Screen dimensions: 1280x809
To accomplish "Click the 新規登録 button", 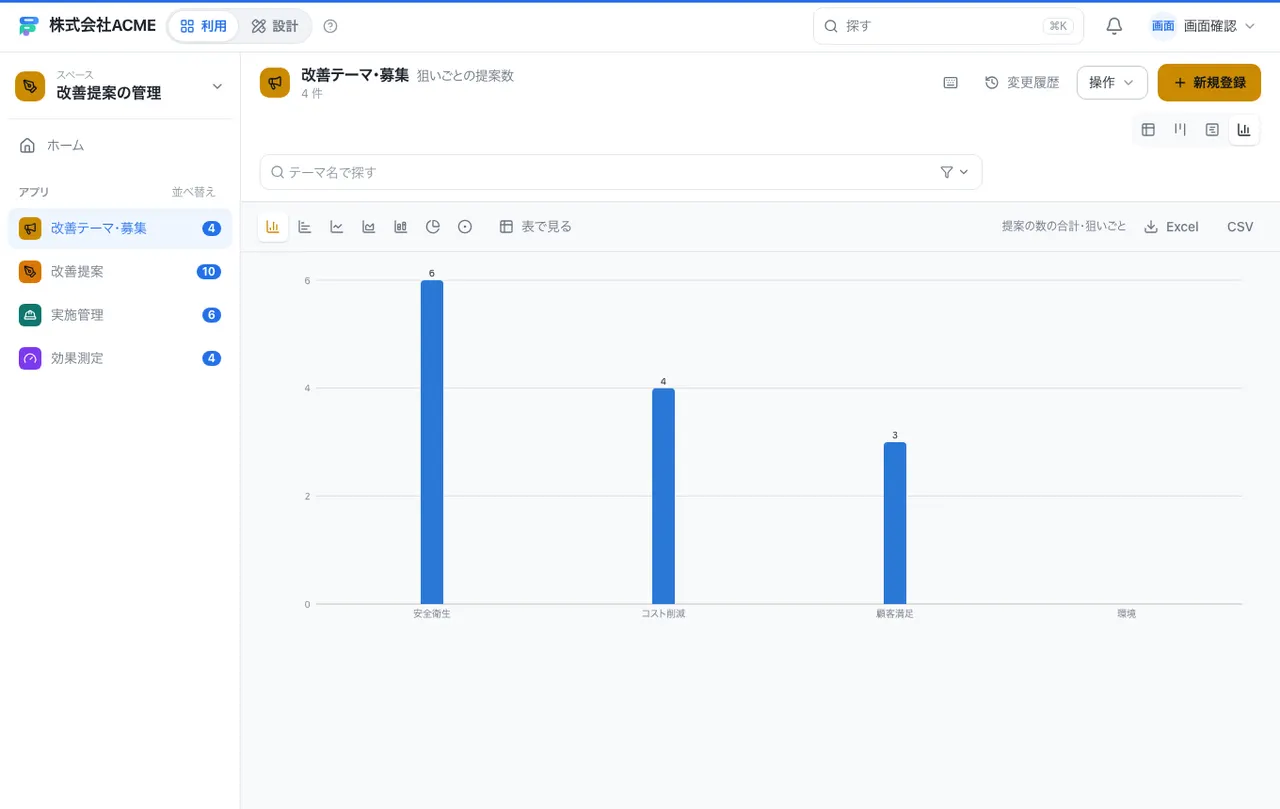I will click(x=1209, y=83).
